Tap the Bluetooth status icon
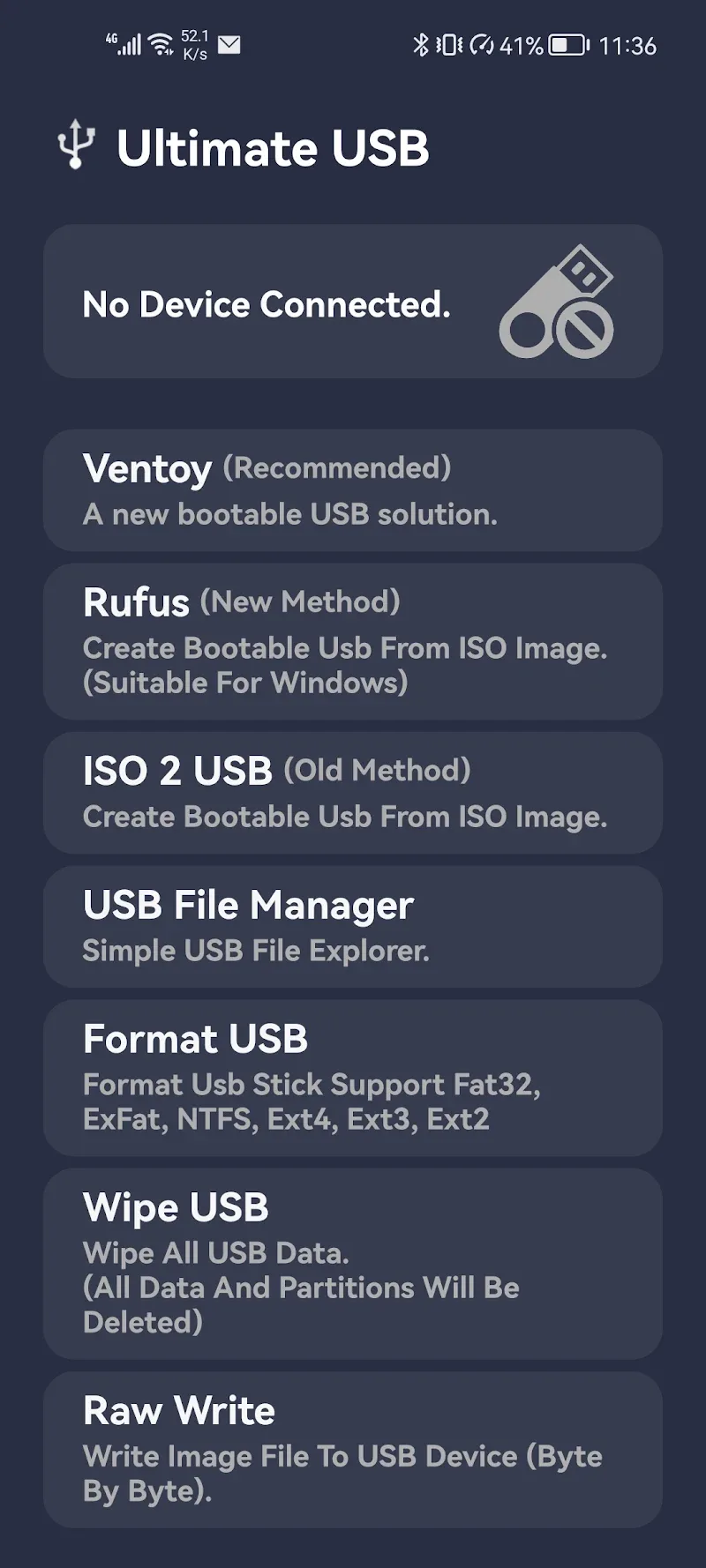This screenshot has height=1568, width=706. pyautogui.click(x=420, y=45)
